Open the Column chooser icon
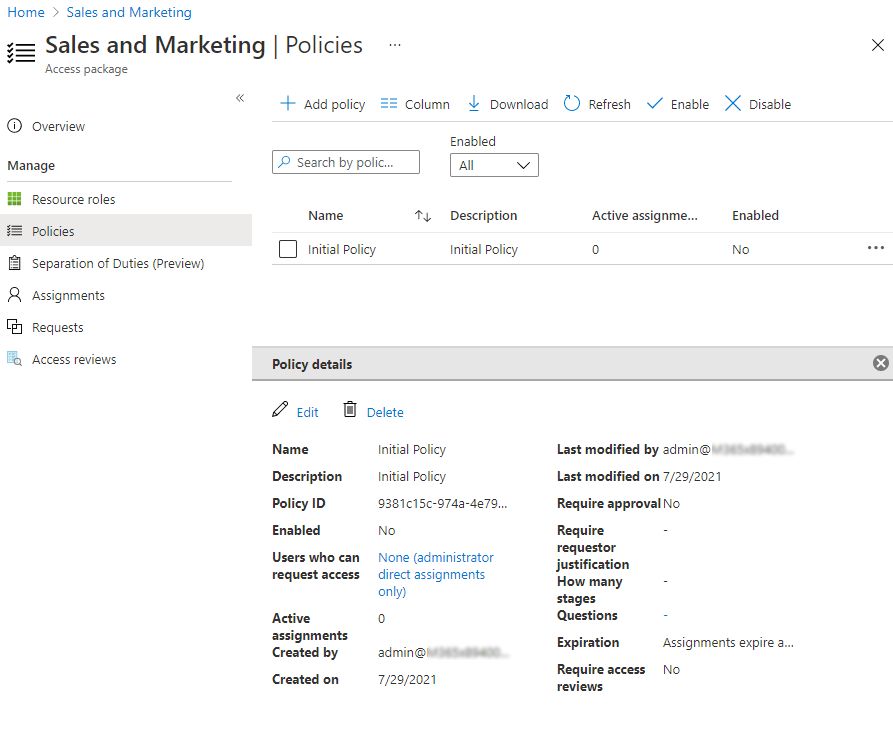 tap(389, 104)
